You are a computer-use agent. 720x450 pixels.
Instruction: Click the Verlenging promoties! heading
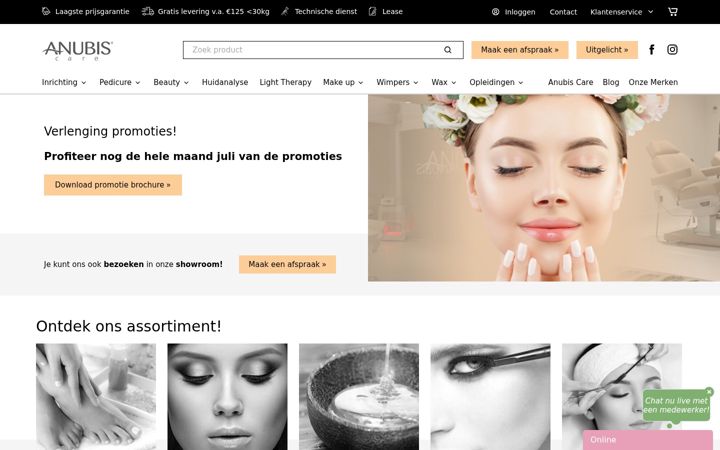click(110, 131)
